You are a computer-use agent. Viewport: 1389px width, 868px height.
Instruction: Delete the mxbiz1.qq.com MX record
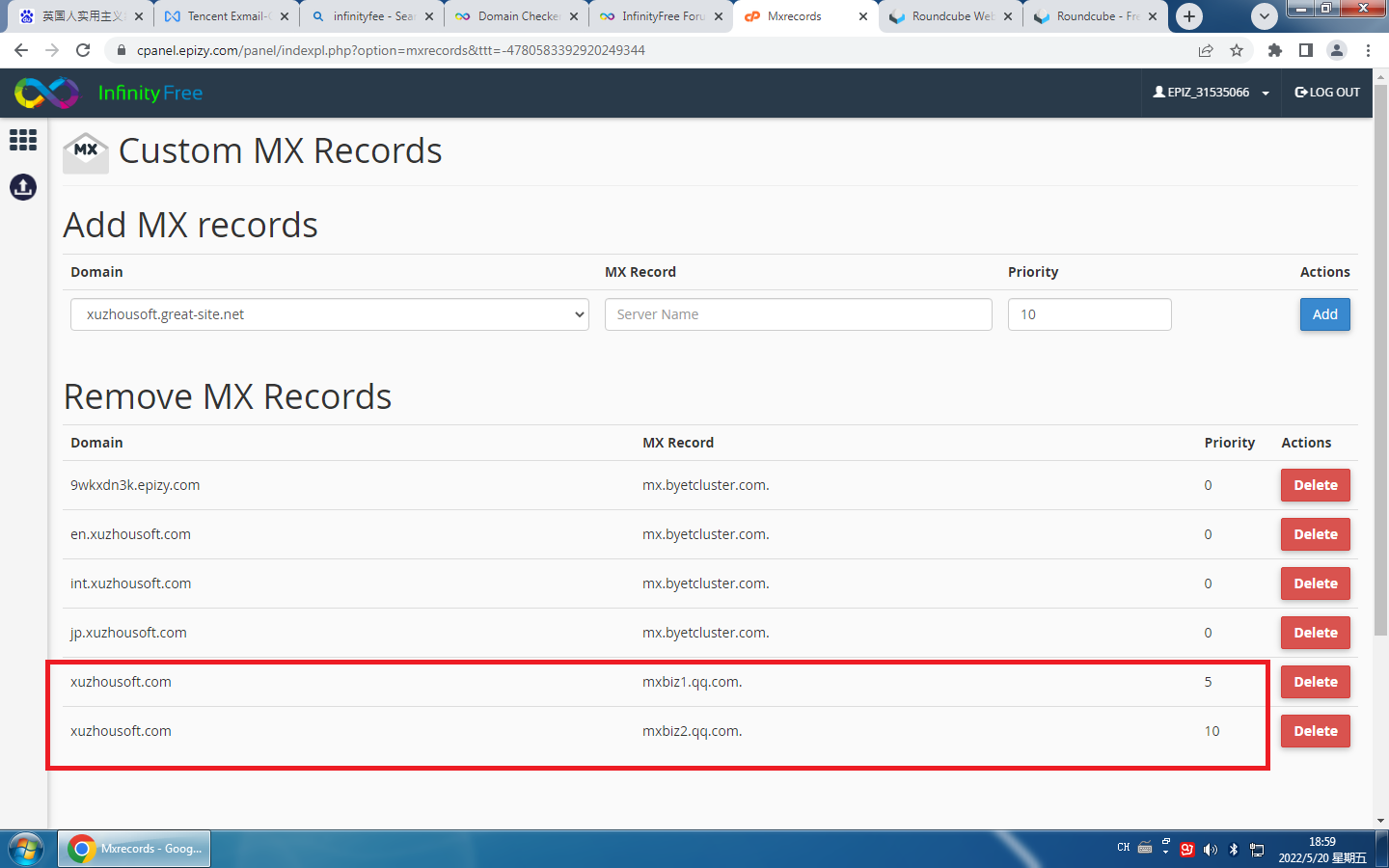[1315, 682]
